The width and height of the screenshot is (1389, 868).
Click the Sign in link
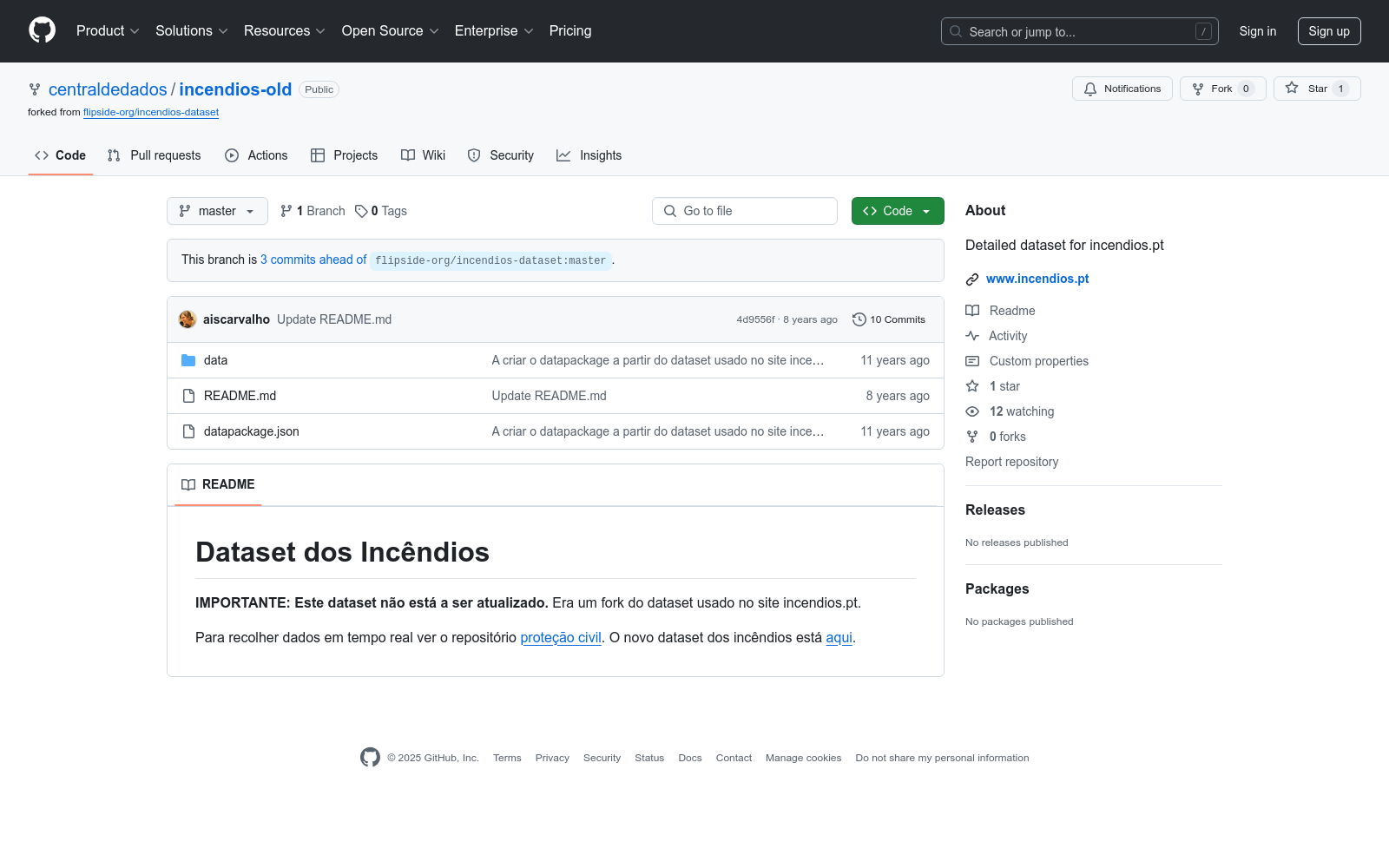pyautogui.click(x=1258, y=31)
